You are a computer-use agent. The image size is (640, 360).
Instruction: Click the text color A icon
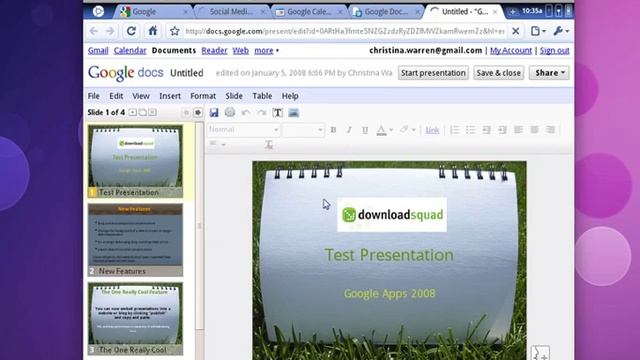(x=381, y=130)
